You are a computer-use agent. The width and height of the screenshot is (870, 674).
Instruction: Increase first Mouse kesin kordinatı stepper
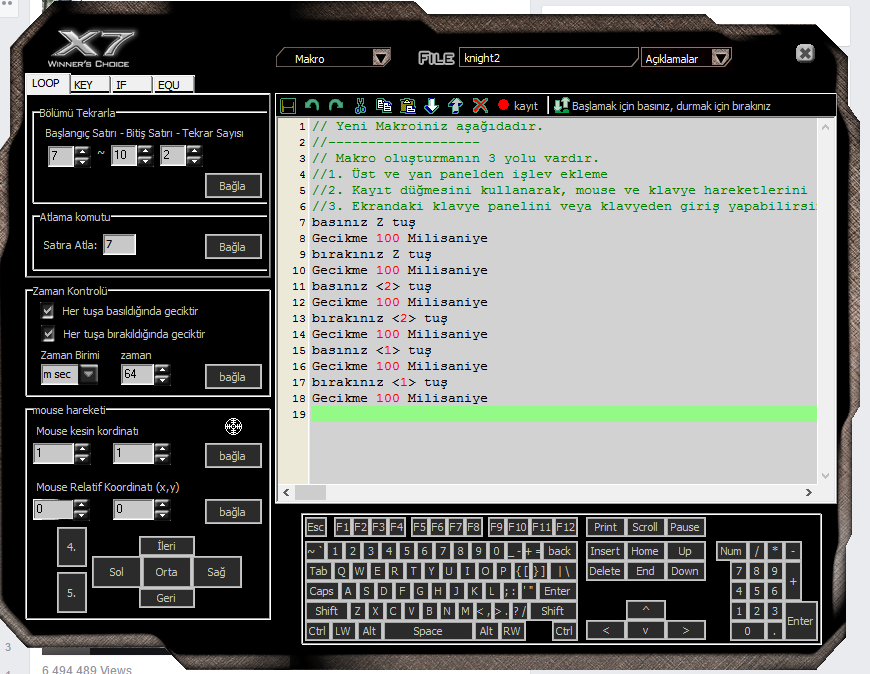click(x=82, y=449)
